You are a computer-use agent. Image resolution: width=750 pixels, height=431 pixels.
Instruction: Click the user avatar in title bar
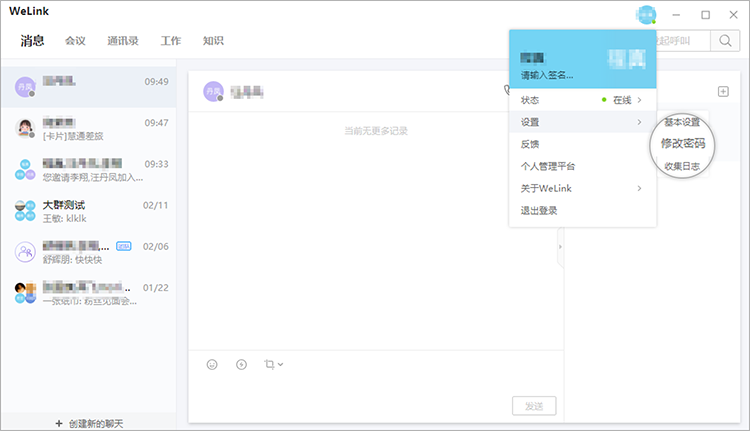pyautogui.click(x=647, y=15)
